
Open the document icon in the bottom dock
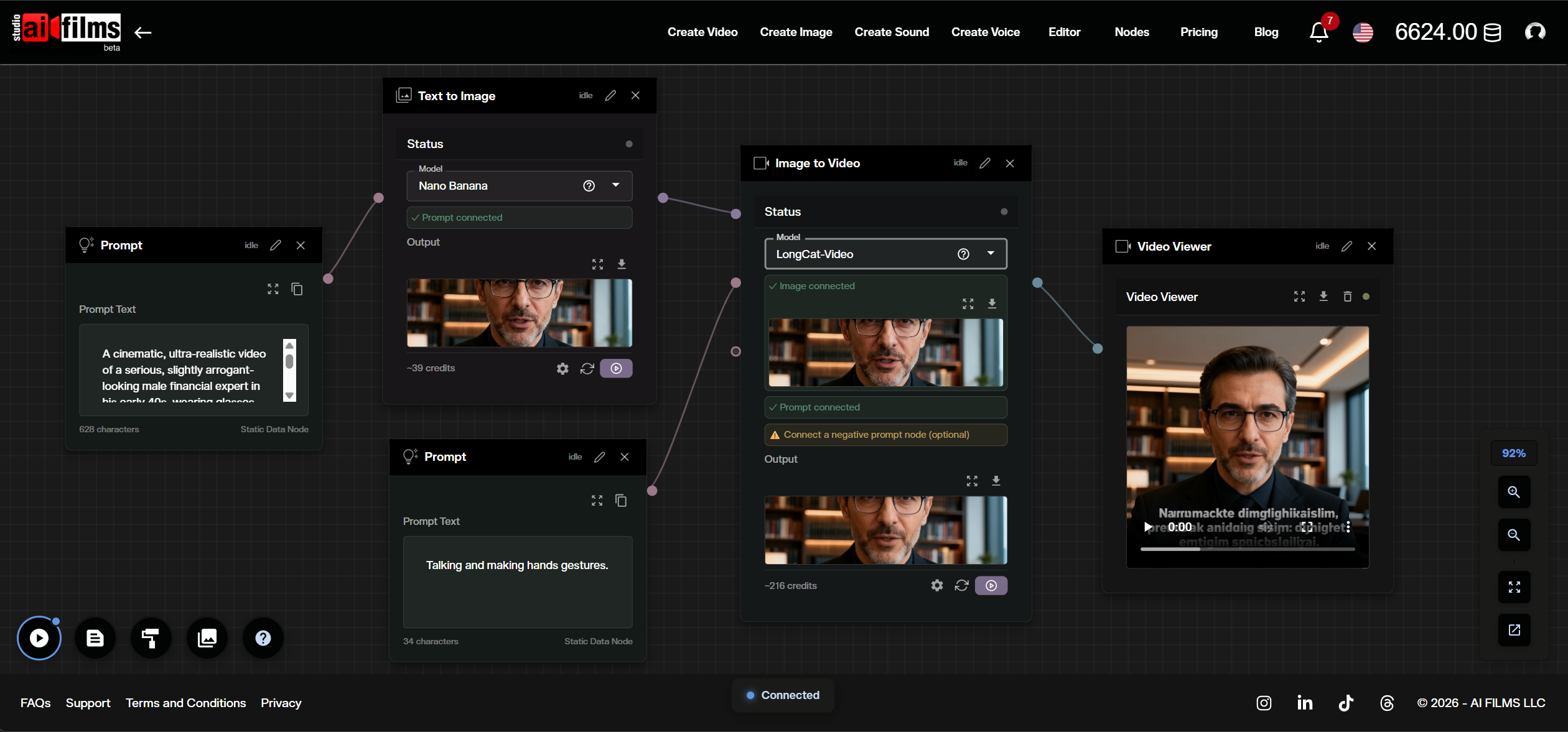click(x=95, y=637)
